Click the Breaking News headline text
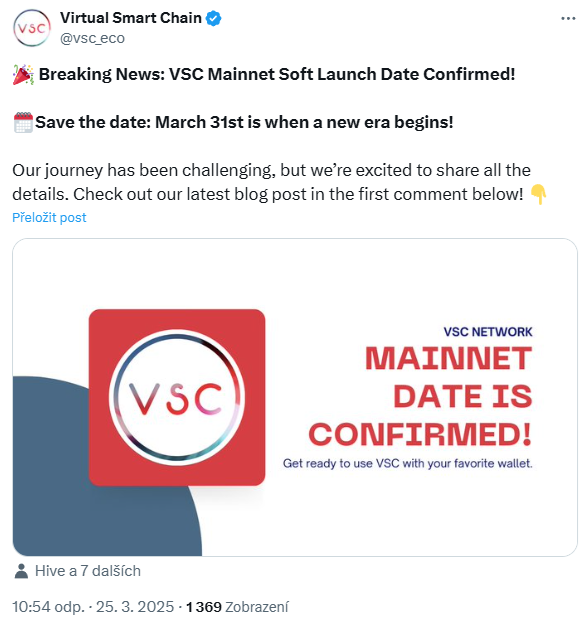Screen dimensions: 588x623 click(x=277, y=74)
